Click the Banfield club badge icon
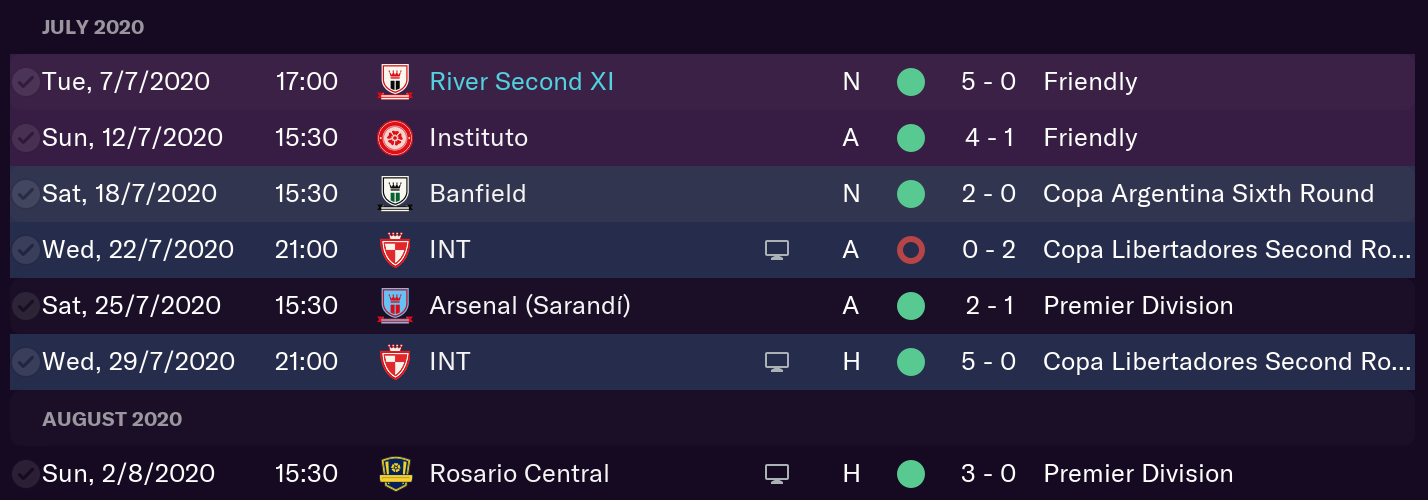The width and height of the screenshot is (1428, 500). 395,193
